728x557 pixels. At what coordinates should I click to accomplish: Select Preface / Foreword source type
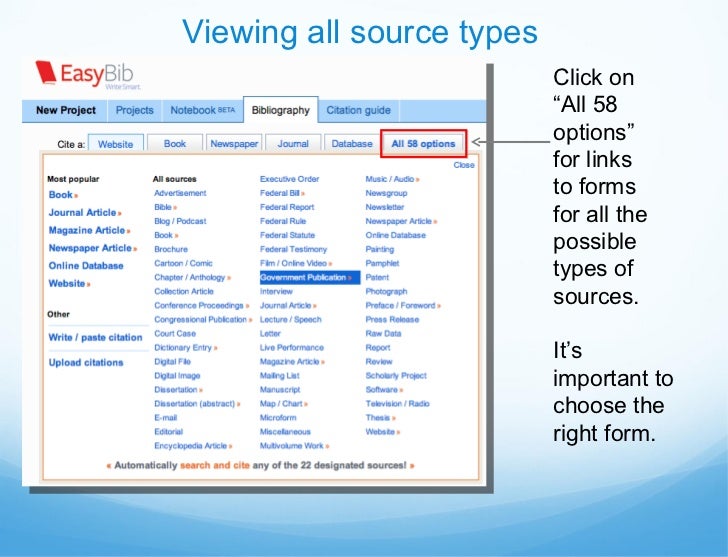click(x=403, y=305)
